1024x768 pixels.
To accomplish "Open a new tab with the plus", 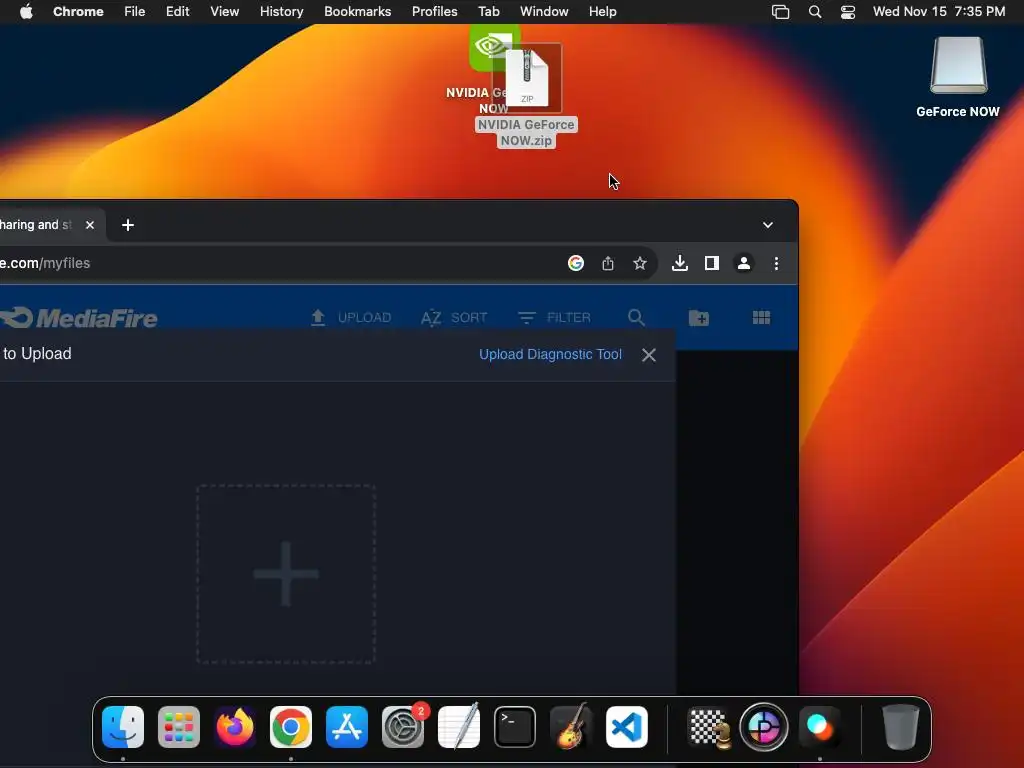I will (x=128, y=225).
